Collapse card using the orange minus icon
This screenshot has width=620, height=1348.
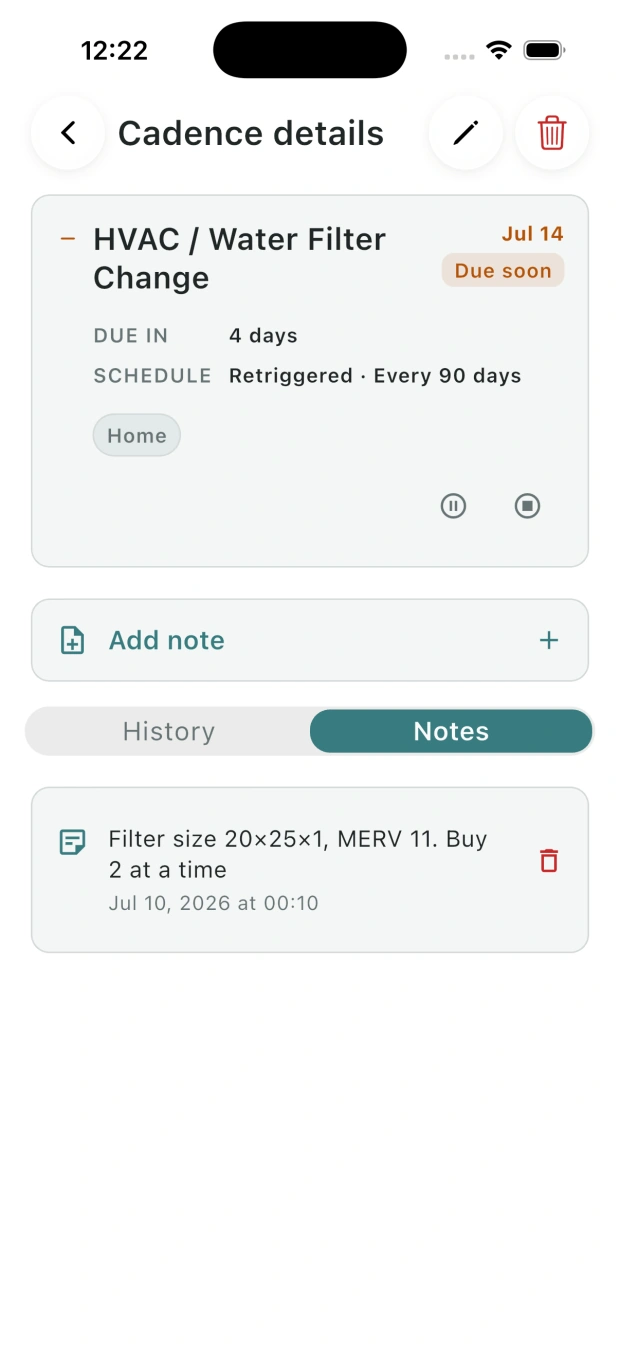tap(68, 239)
